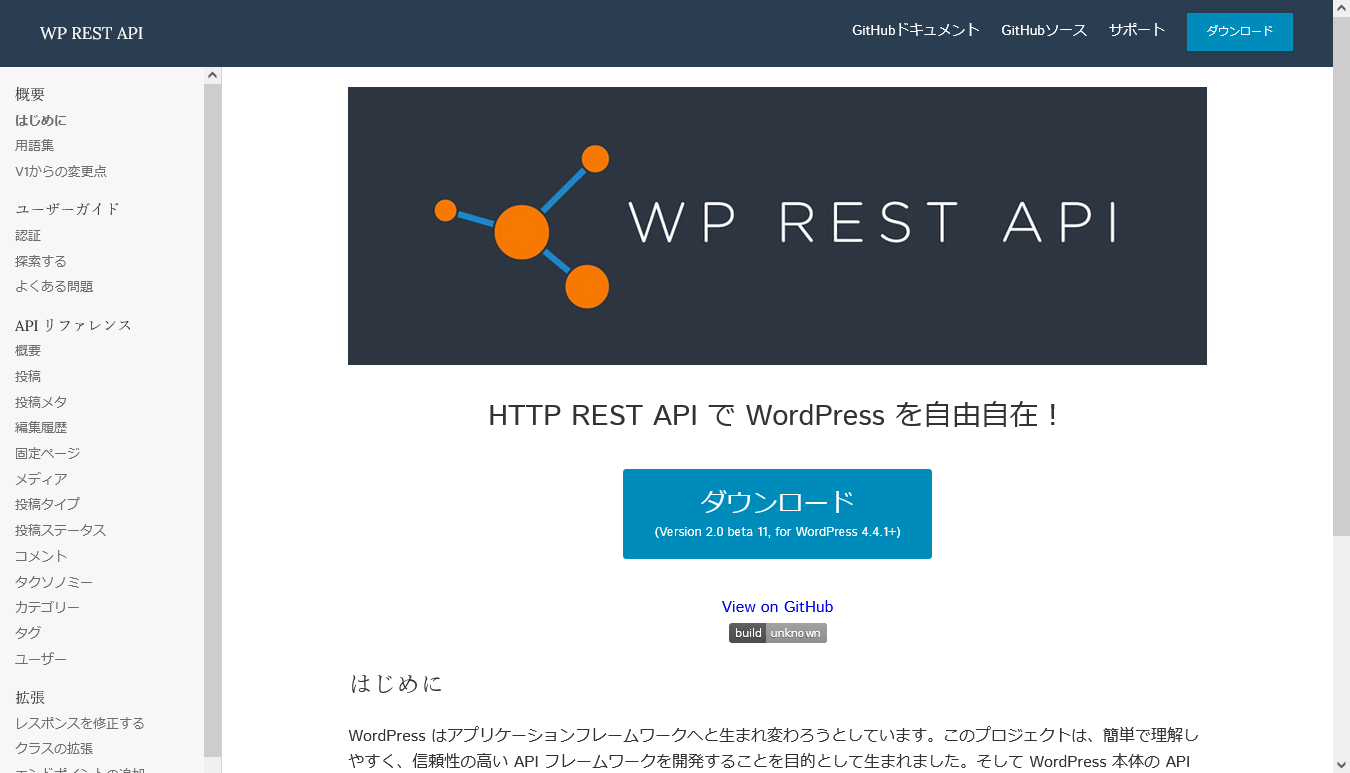
Task: Go to 認証 in the user guide
Action: click(28, 236)
